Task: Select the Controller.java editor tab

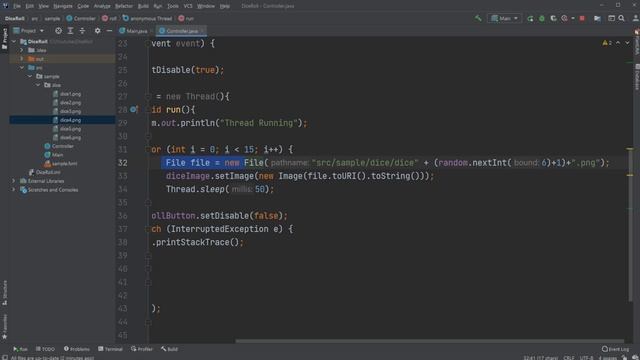Action: pos(180,31)
